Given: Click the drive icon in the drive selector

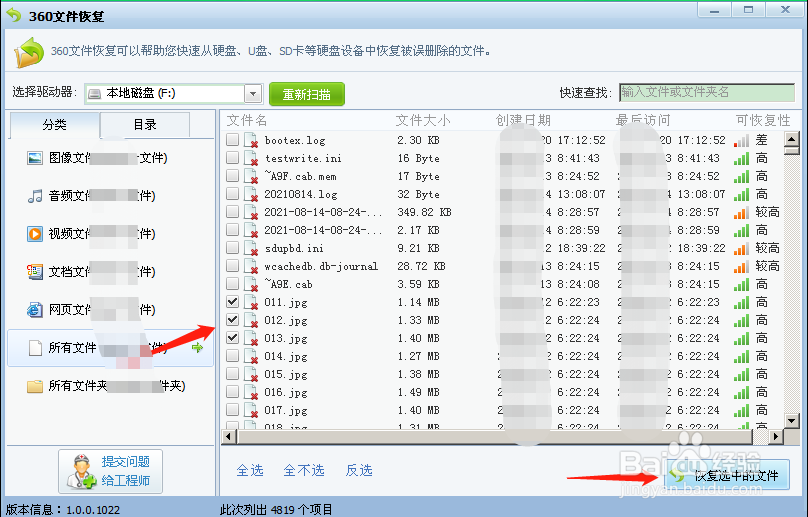Looking at the screenshot, I should tap(94, 94).
